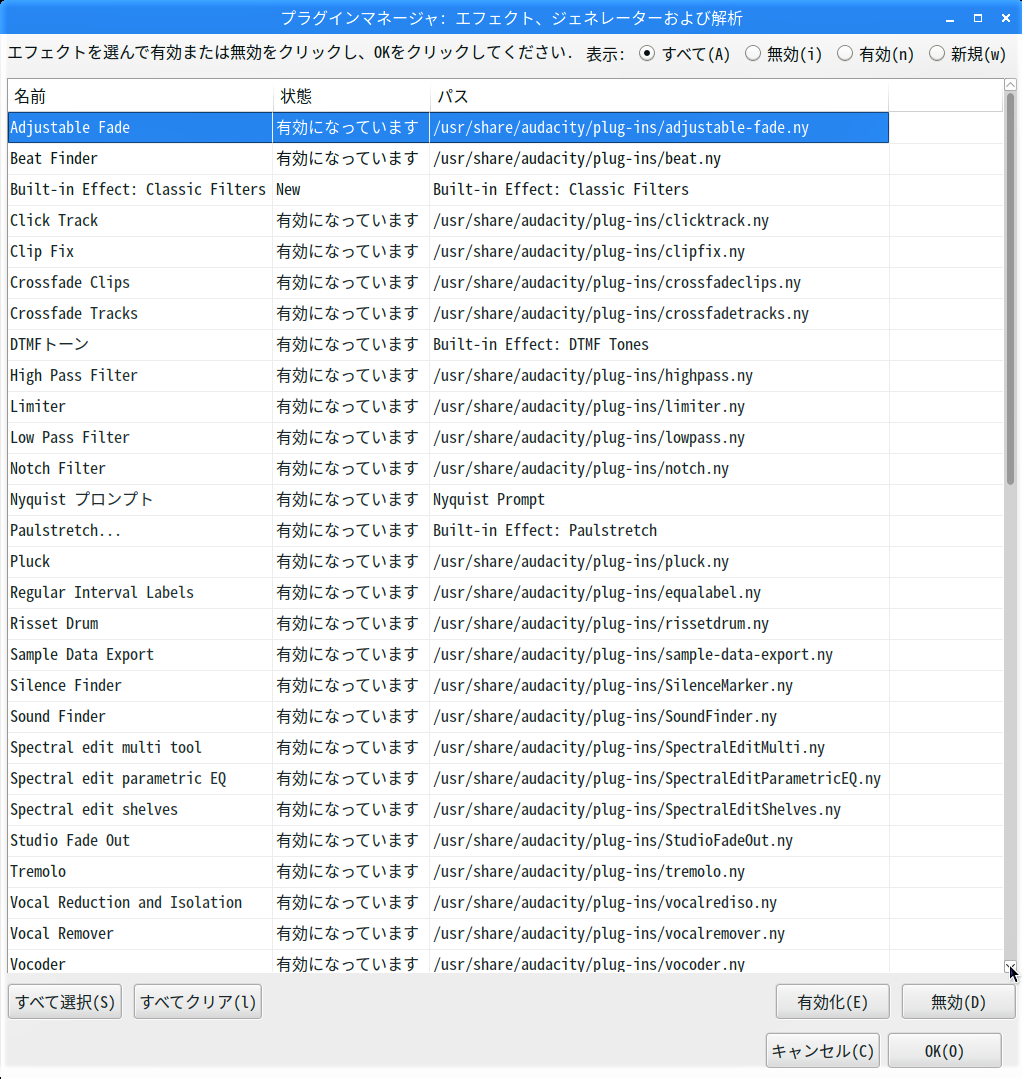Click the すべてクリア(l) button
The width and height of the screenshot is (1022, 1079).
[198, 1002]
